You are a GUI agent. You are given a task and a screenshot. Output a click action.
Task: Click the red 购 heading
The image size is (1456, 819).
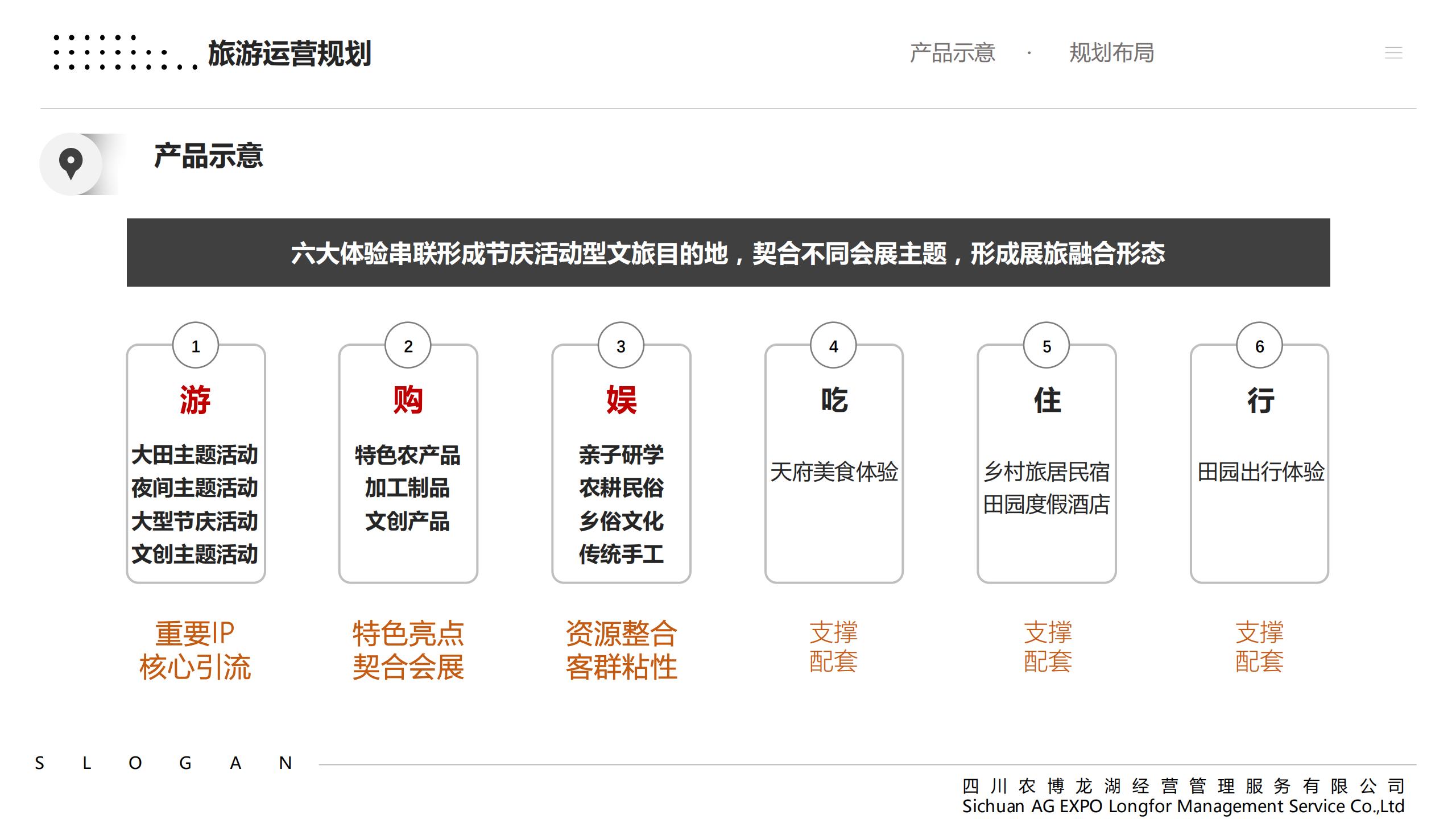pos(408,400)
